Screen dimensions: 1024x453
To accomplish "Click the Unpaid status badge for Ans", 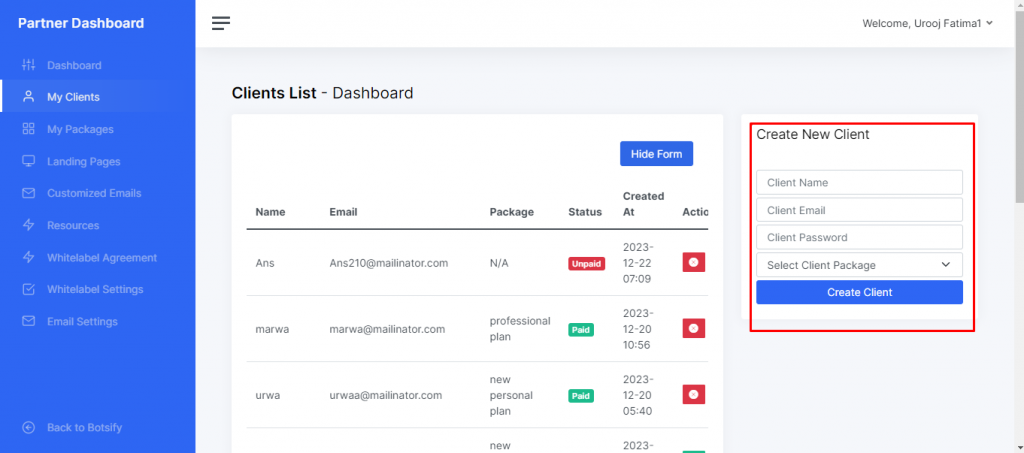I will 586,264.
